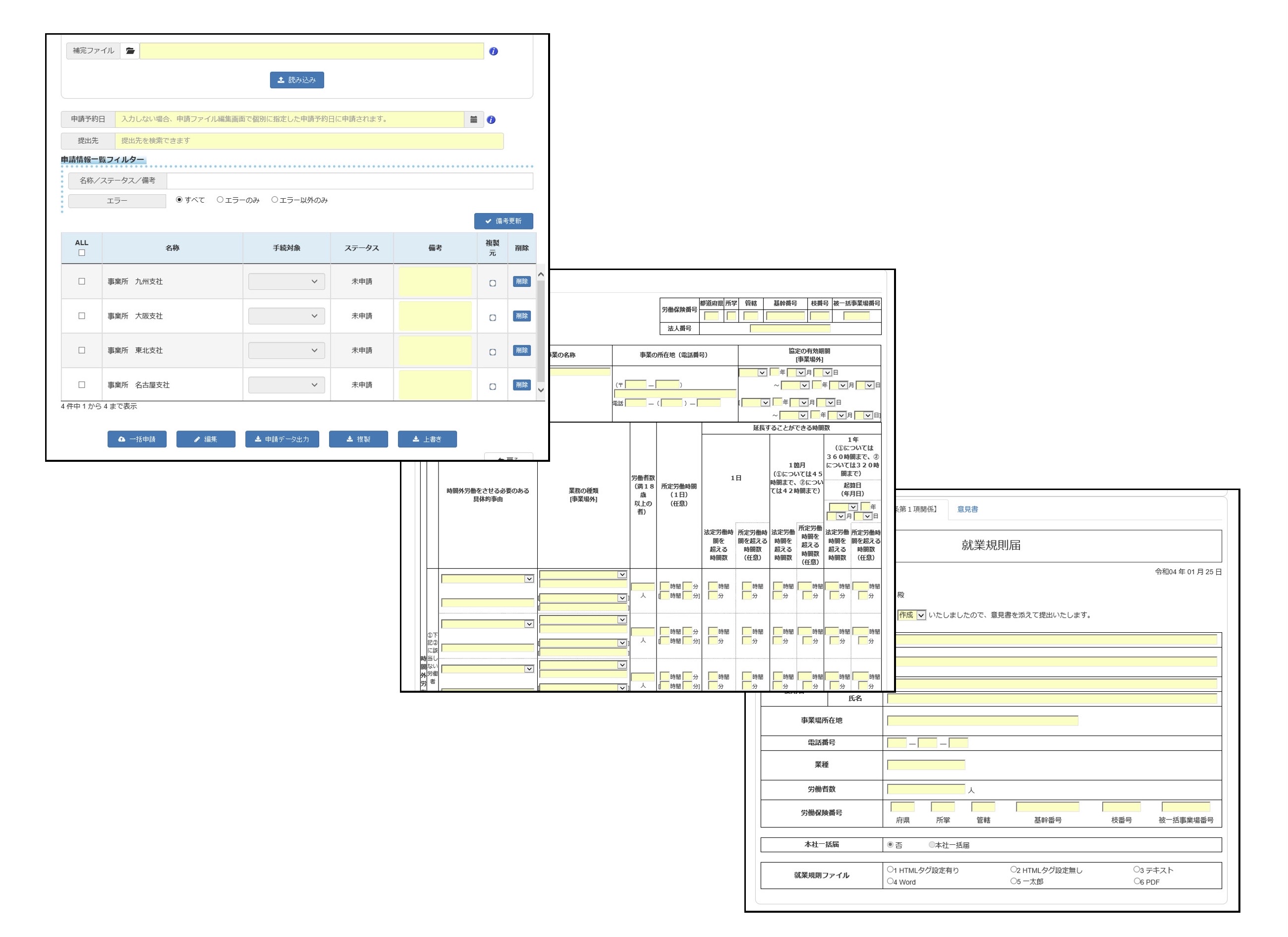Select 4 Word file option
The width and height of the screenshot is (1288, 937).
click(891, 882)
